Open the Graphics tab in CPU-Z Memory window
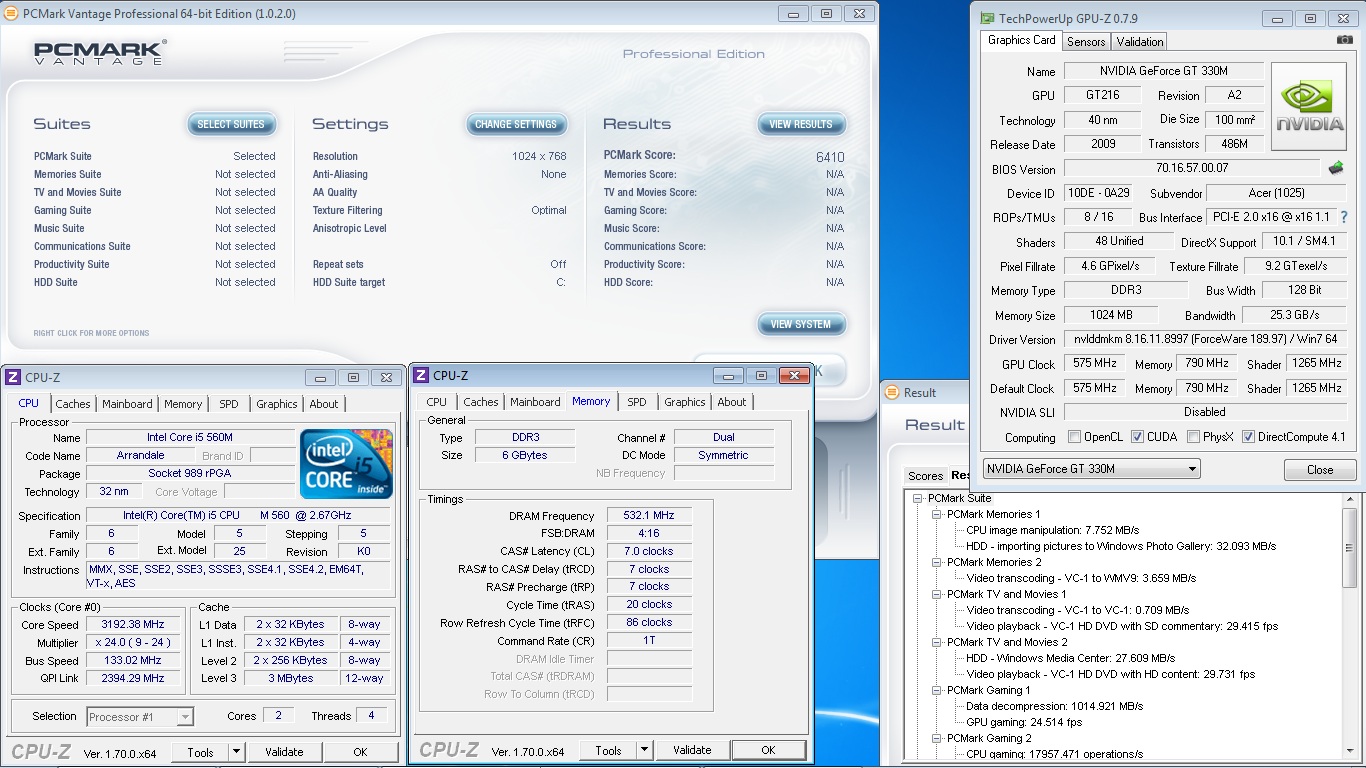 [685, 402]
